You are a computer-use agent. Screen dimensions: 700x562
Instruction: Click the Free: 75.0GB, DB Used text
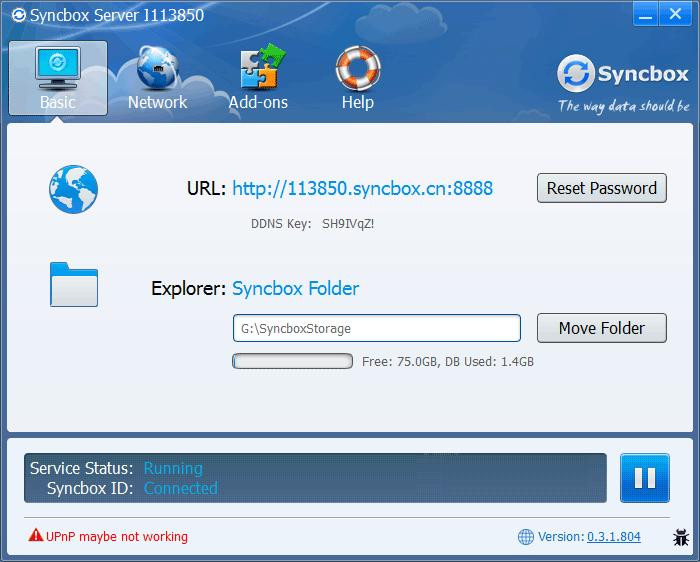448,362
